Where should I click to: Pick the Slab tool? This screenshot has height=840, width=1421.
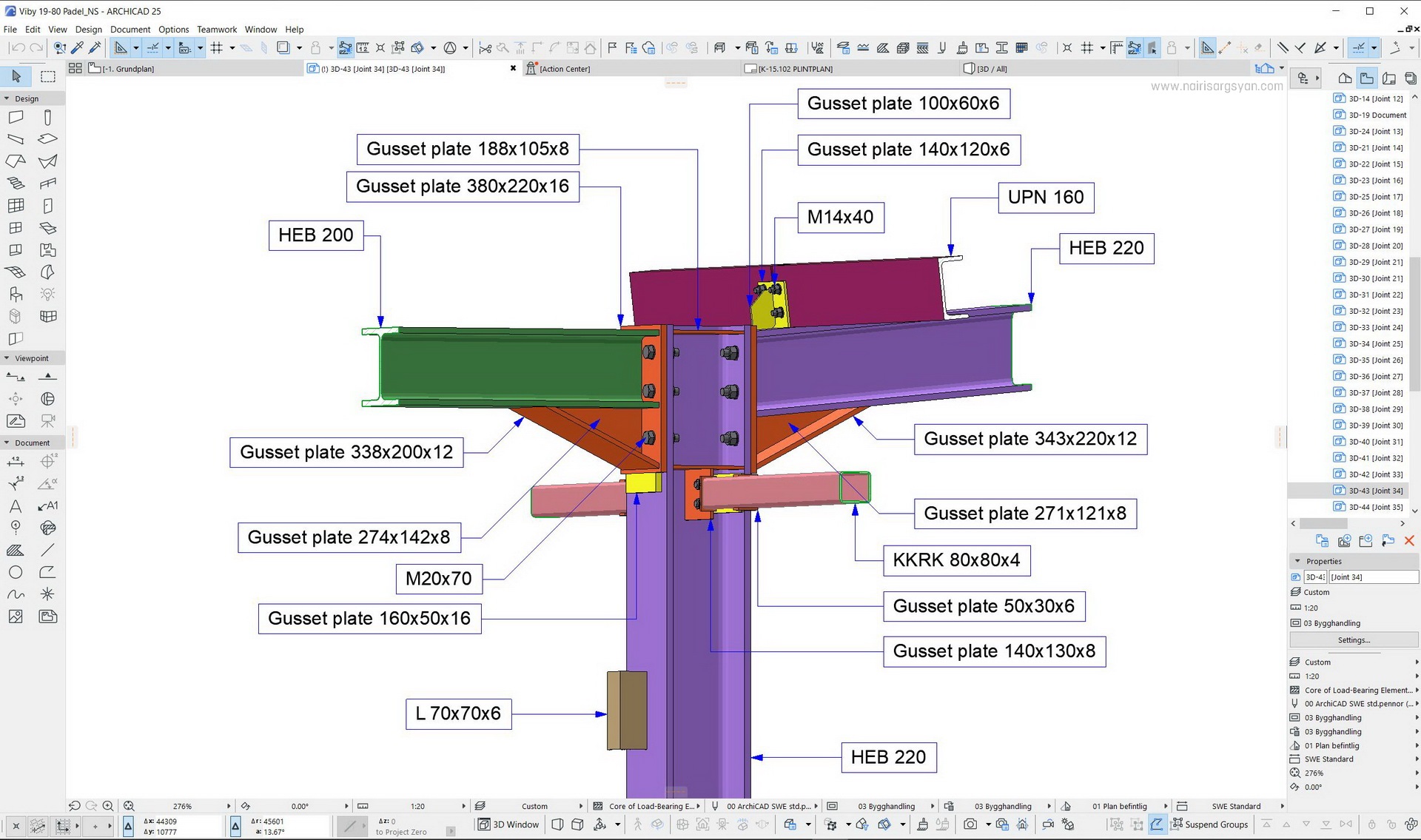pyautogui.click(x=48, y=139)
